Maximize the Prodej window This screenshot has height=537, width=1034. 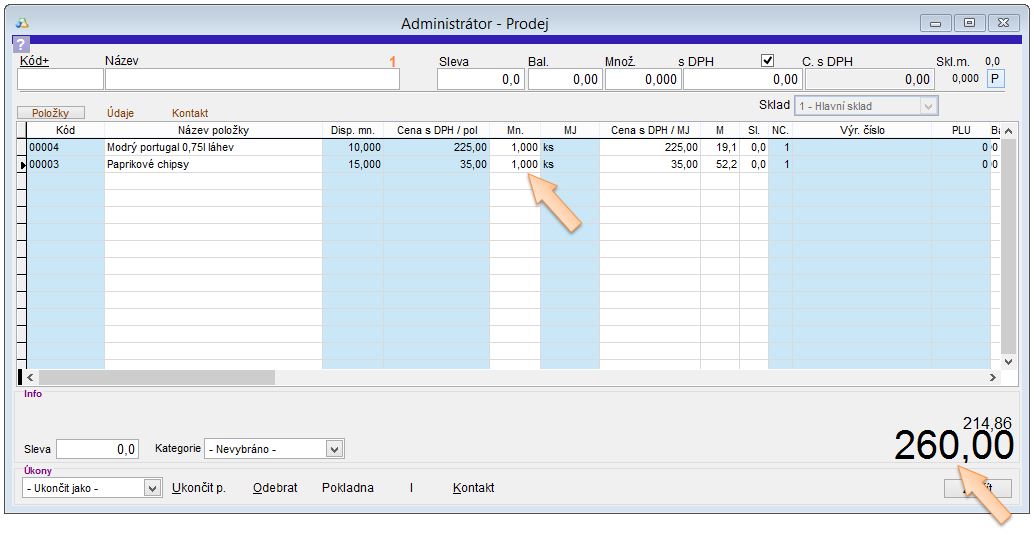tap(969, 23)
